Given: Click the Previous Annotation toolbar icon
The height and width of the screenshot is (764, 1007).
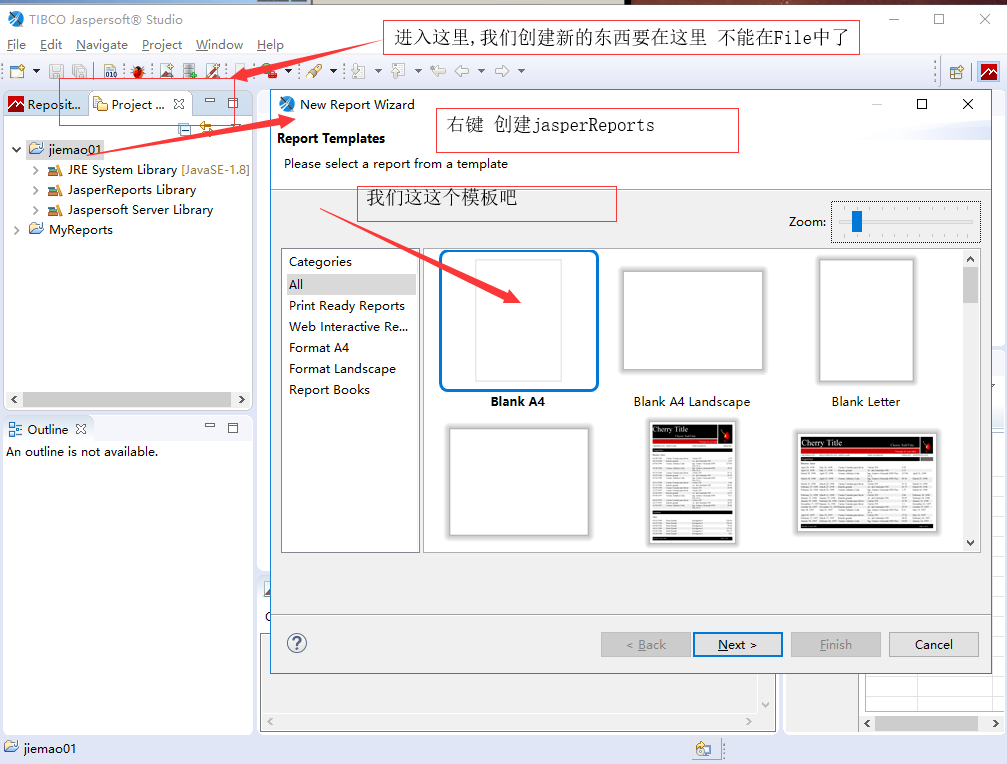Looking at the screenshot, I should point(399,71).
